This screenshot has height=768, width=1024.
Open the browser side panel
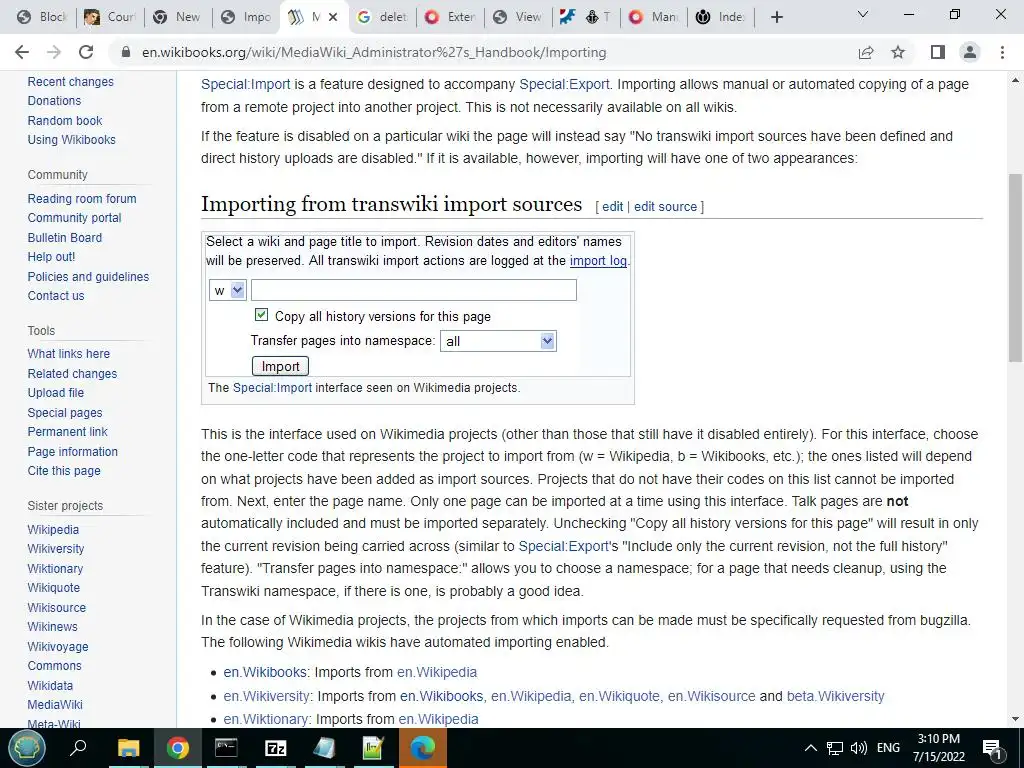click(x=938, y=52)
